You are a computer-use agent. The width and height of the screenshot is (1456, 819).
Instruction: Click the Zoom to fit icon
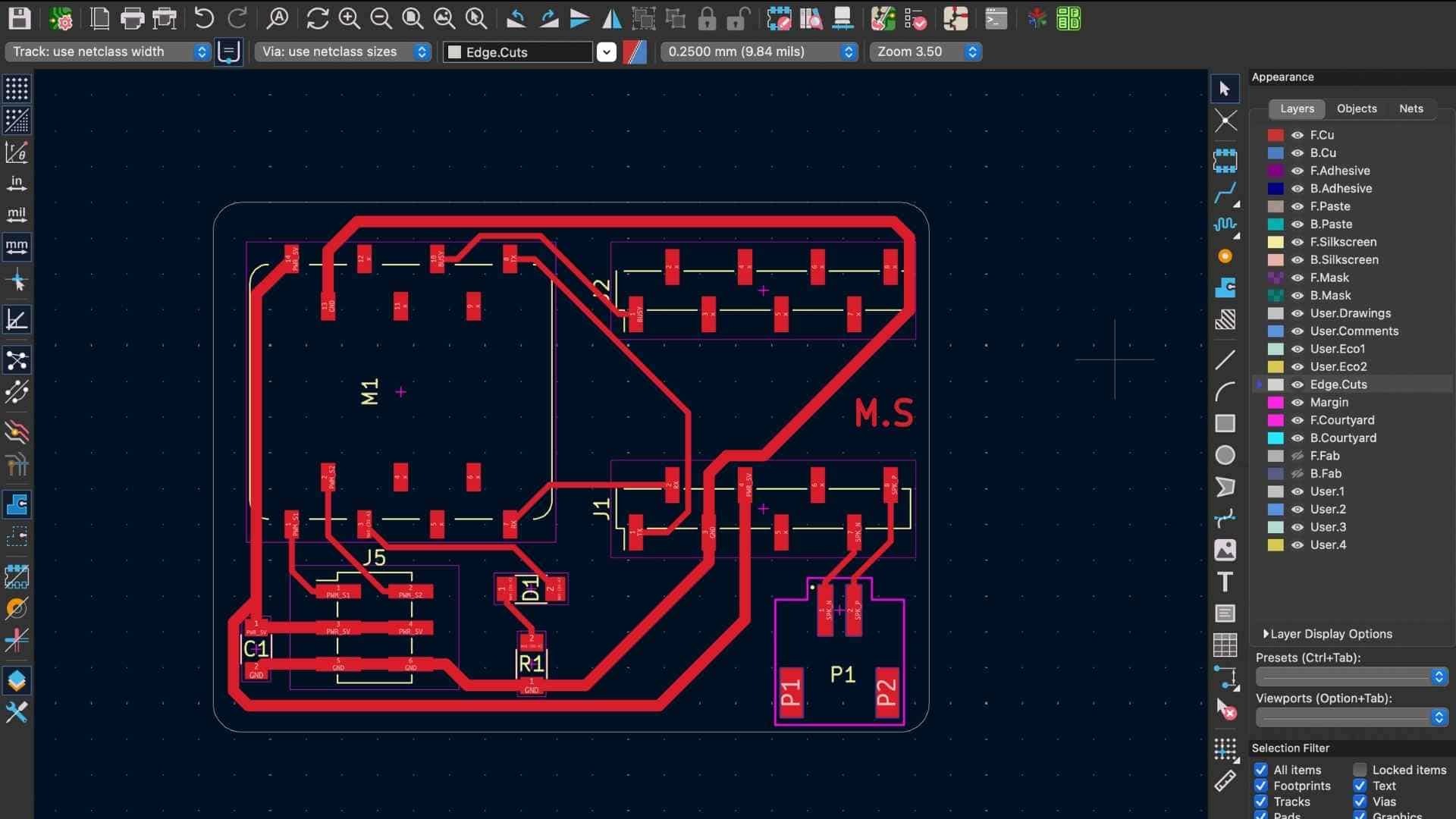pyautogui.click(x=413, y=18)
